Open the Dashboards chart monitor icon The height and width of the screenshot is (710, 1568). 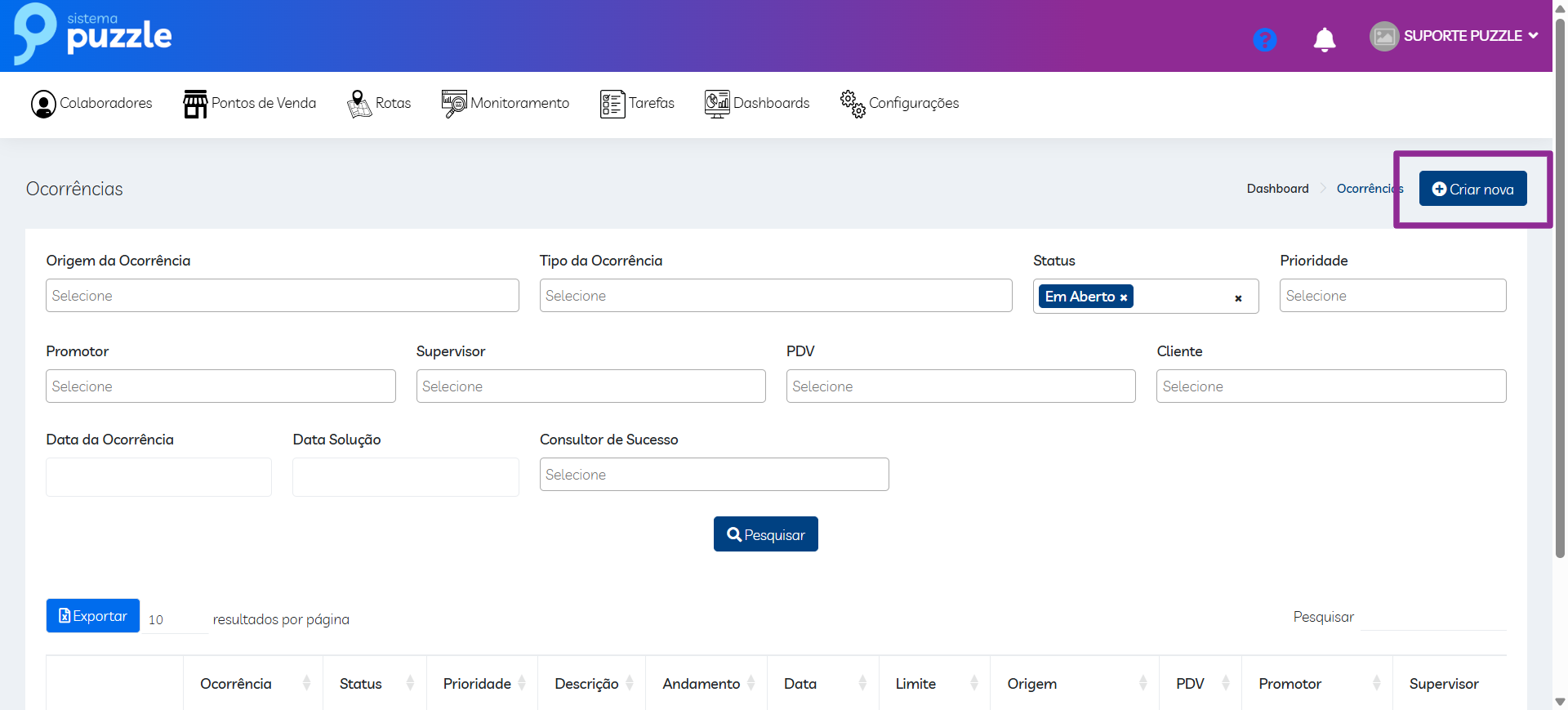pos(716,104)
